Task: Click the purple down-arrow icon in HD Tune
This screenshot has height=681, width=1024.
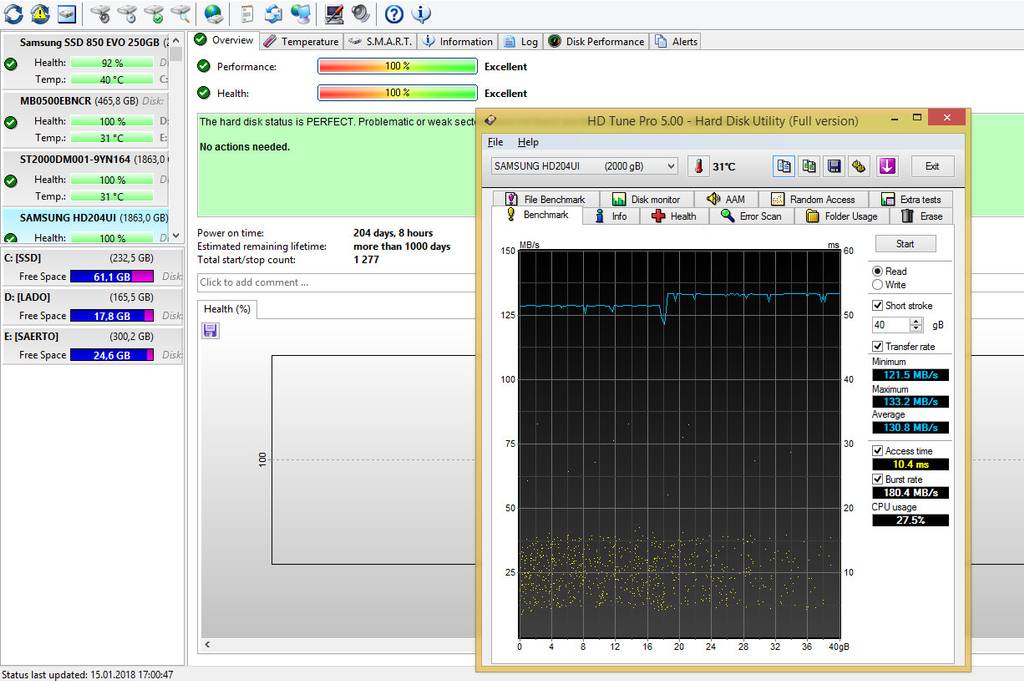Action: (887, 166)
